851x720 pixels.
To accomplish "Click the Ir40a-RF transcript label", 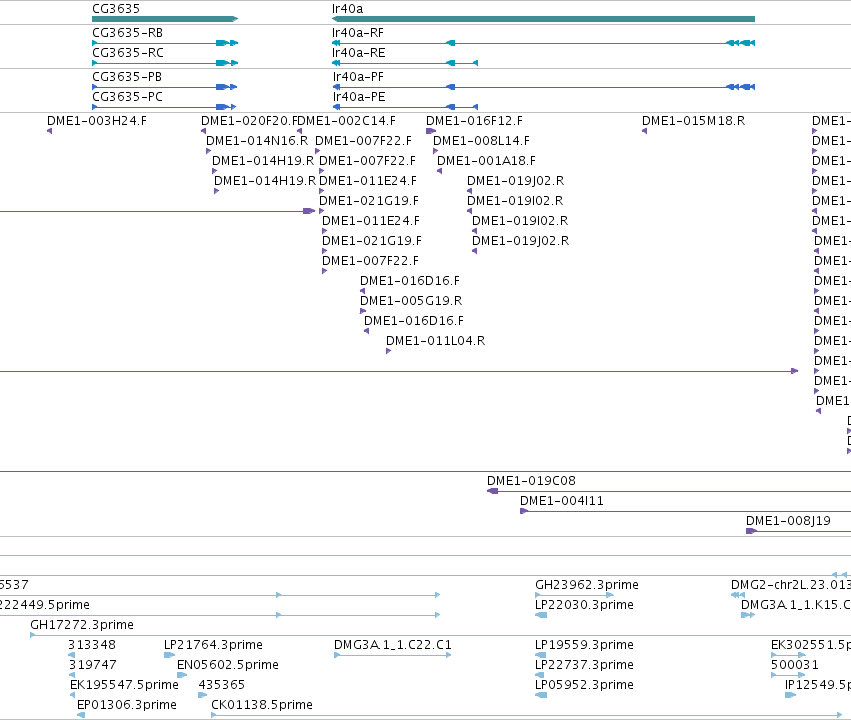I will click(358, 33).
